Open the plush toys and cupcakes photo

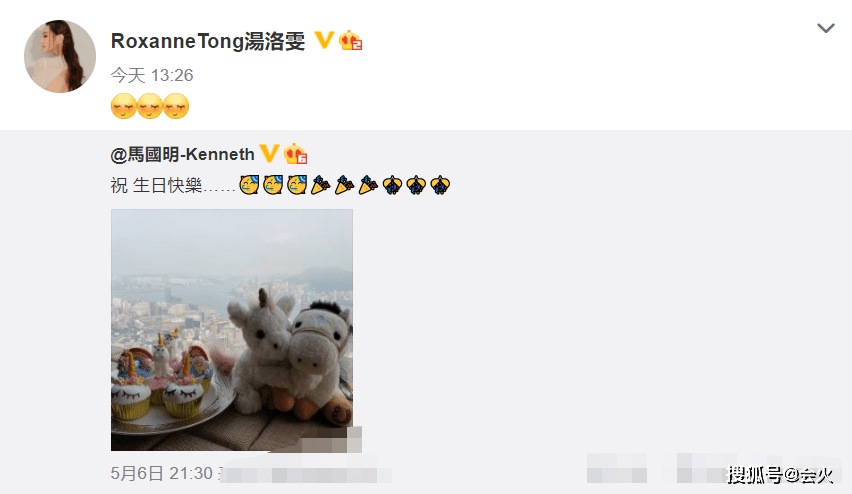pyautogui.click(x=232, y=330)
